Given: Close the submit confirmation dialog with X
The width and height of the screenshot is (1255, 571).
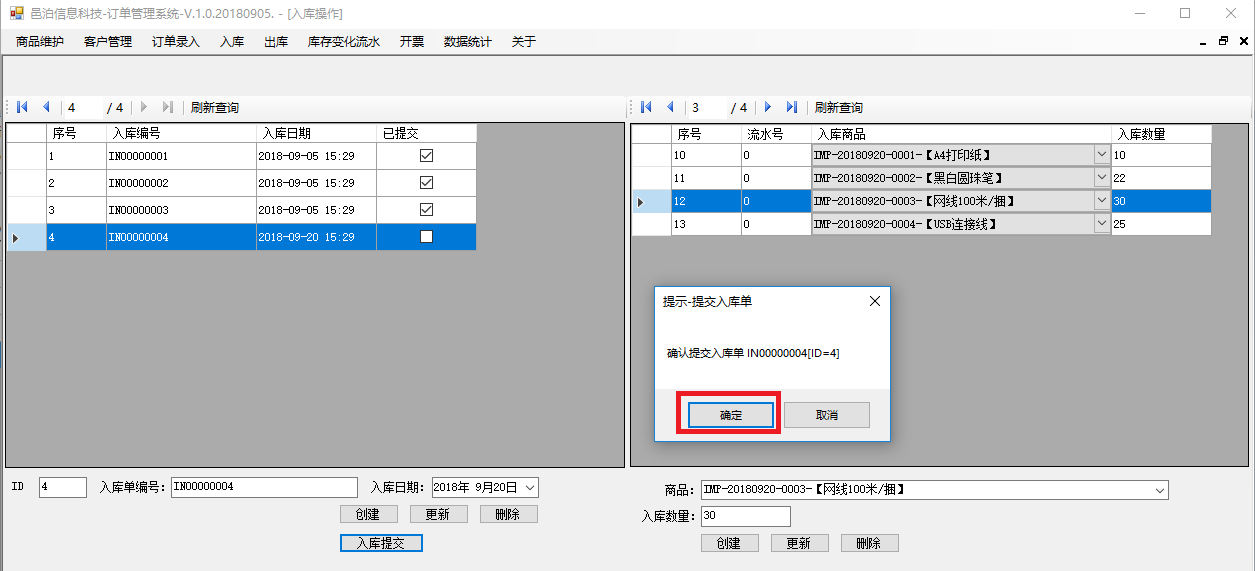Looking at the screenshot, I should [874, 301].
